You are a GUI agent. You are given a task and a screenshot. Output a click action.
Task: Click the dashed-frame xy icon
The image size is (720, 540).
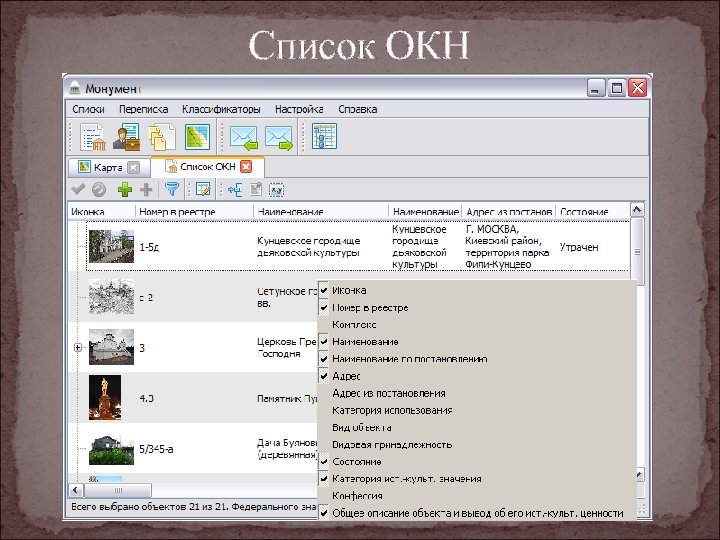coord(276,190)
